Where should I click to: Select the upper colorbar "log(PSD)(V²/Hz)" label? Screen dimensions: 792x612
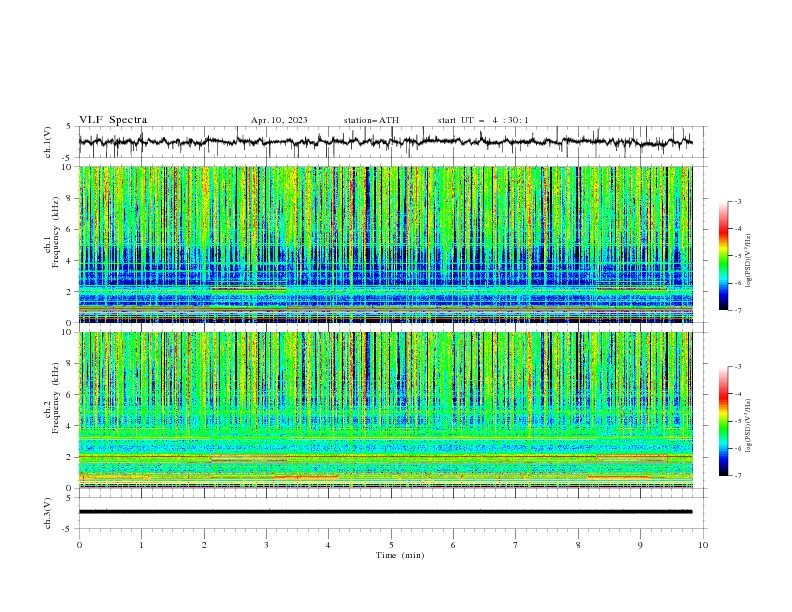click(x=748, y=261)
